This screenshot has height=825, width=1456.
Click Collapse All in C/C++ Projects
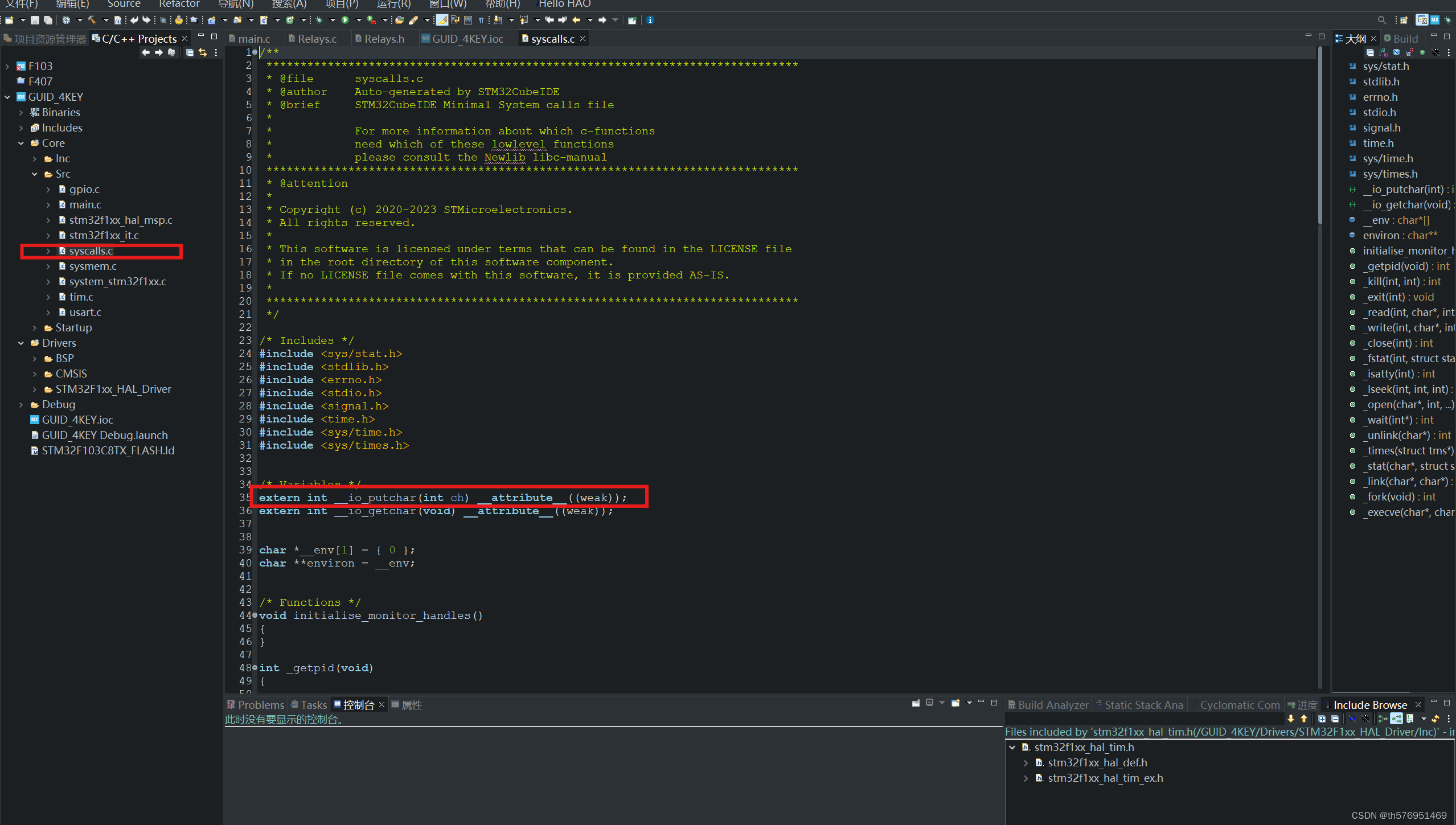click(x=190, y=52)
